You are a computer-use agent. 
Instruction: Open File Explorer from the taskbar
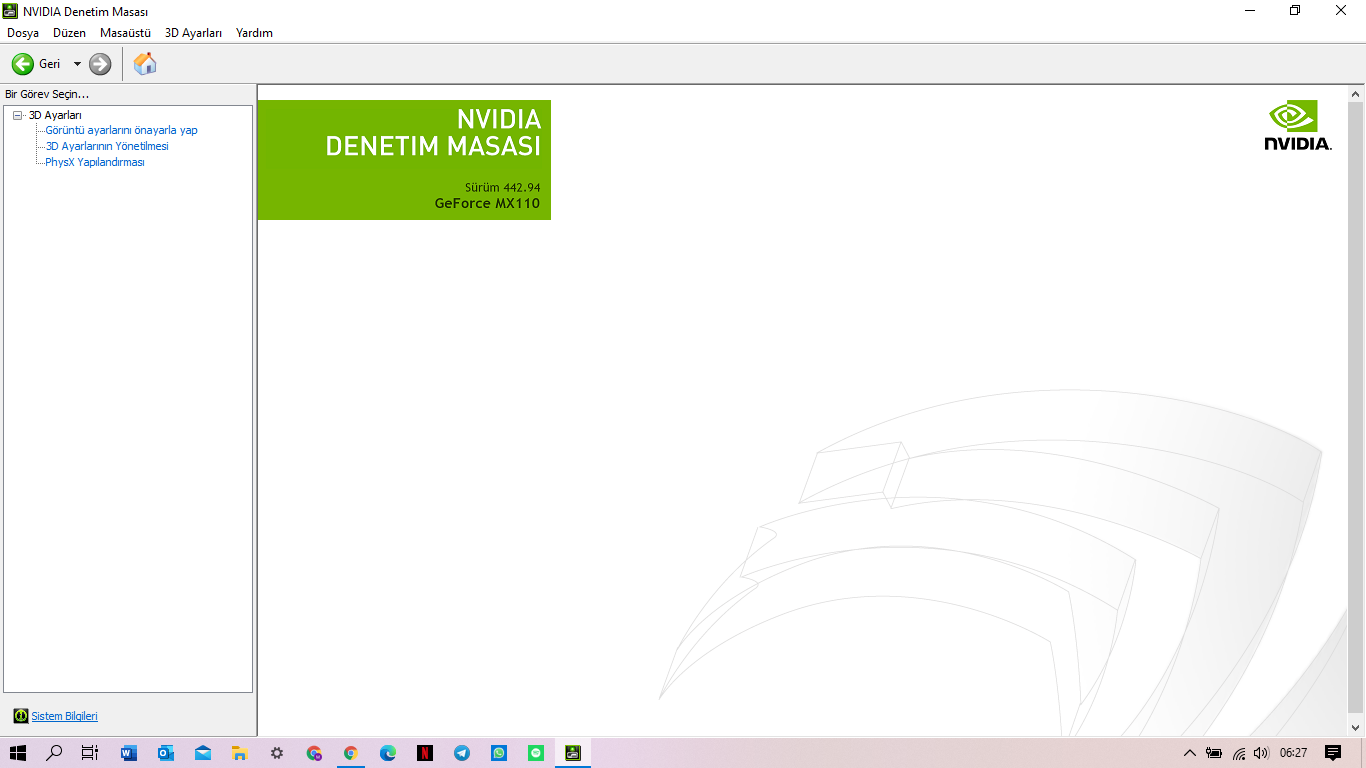[240, 753]
